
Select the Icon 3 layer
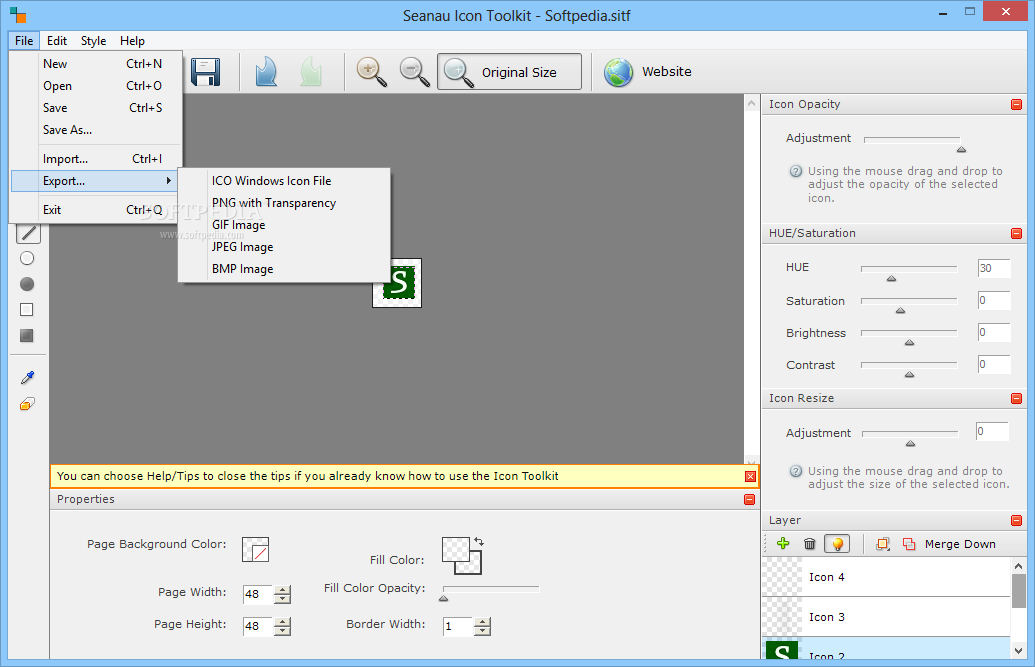[x=886, y=617]
